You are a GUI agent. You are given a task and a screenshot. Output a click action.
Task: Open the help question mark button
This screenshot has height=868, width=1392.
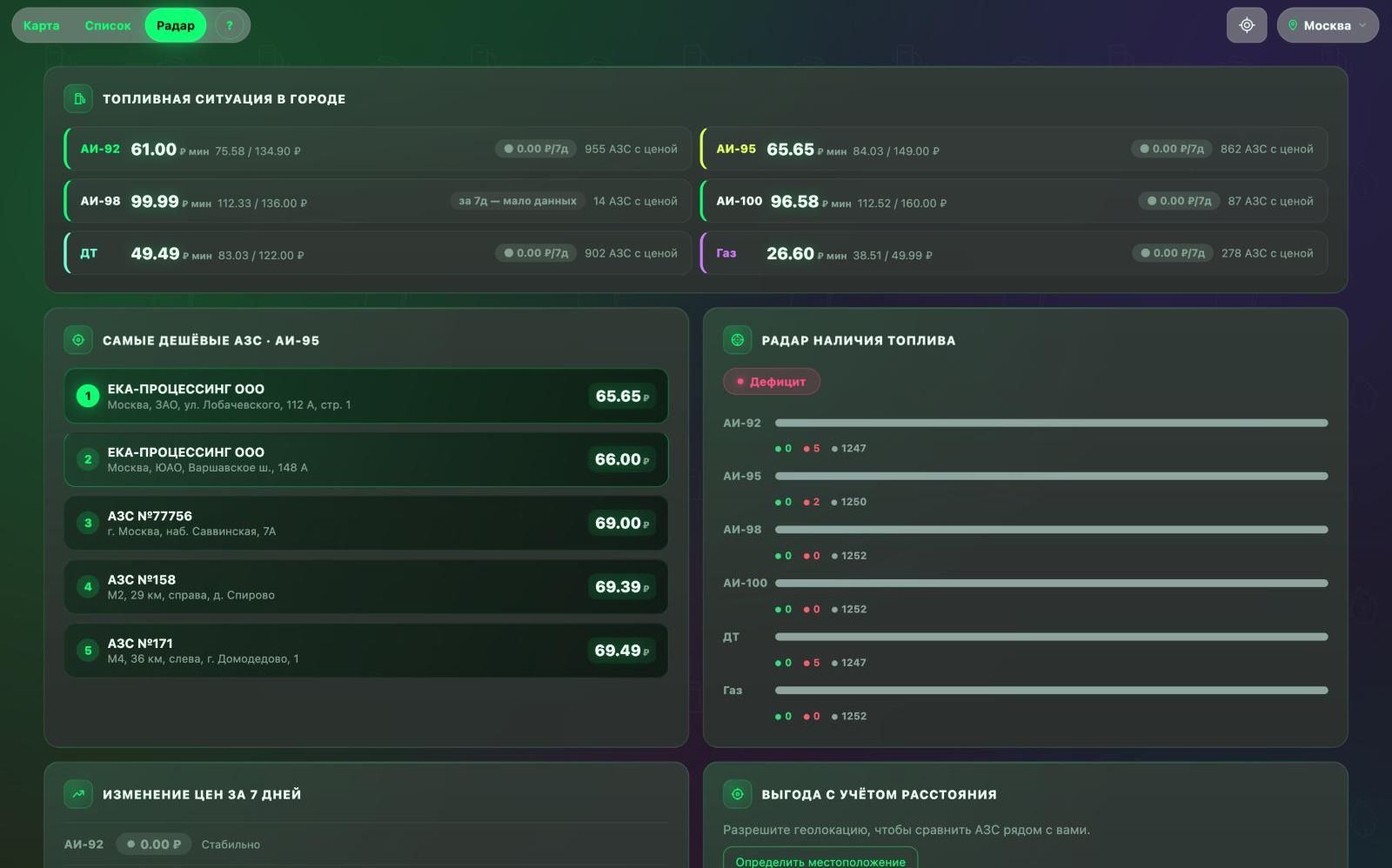(230, 25)
